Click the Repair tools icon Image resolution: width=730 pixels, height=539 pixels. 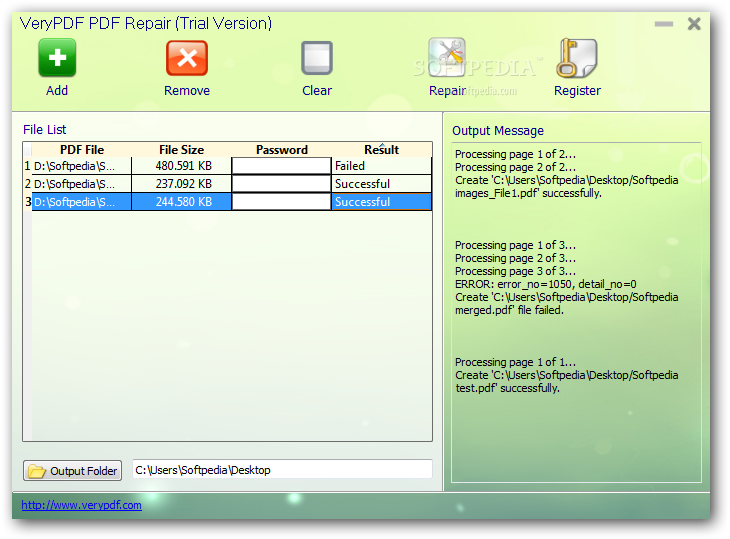coord(447,57)
